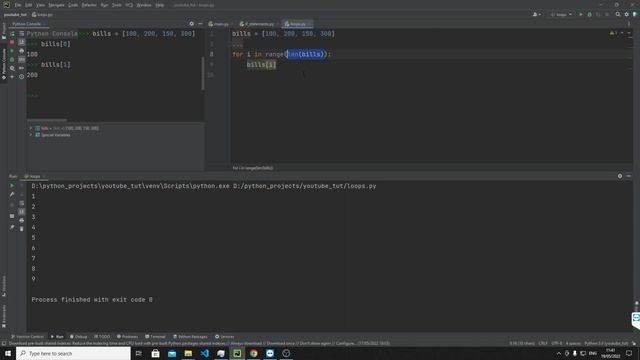Open the Edit menu
The height and width of the screenshot is (360, 640).
[x=29, y=5]
